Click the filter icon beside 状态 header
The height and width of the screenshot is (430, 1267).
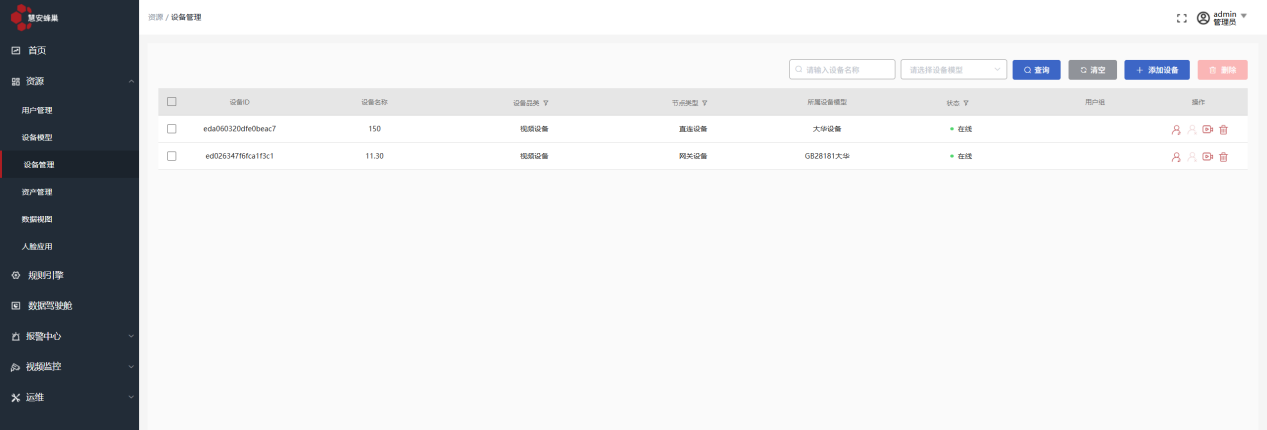pyautogui.click(x=966, y=103)
